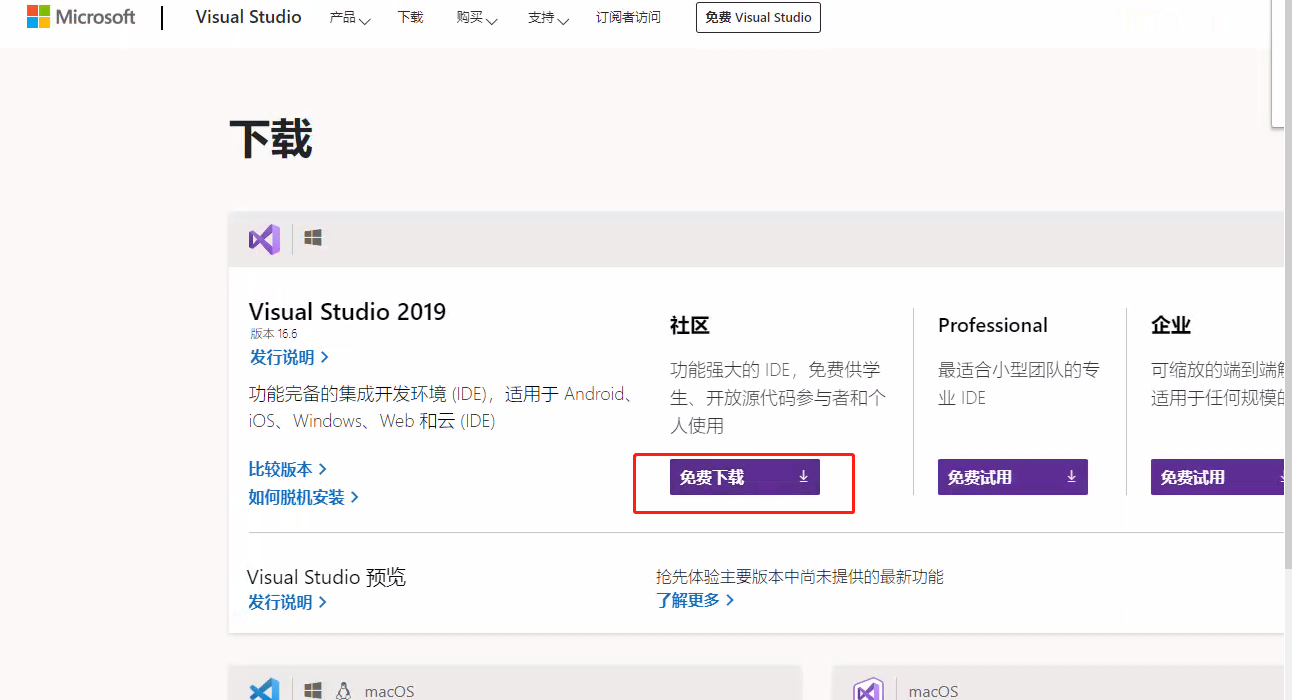Screen dimensions: 1292x700
Task: Click the 功能强大的 IDE 社区 description
Action: [x=778, y=397]
